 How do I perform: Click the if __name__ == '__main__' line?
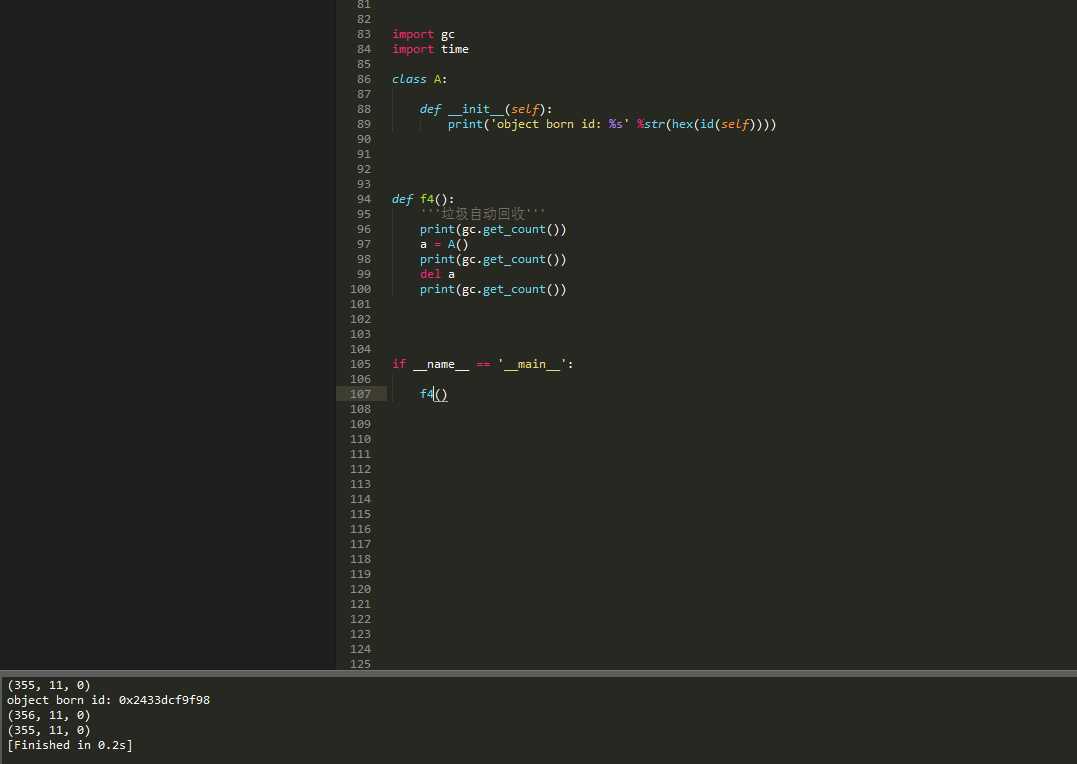[x=483, y=364]
